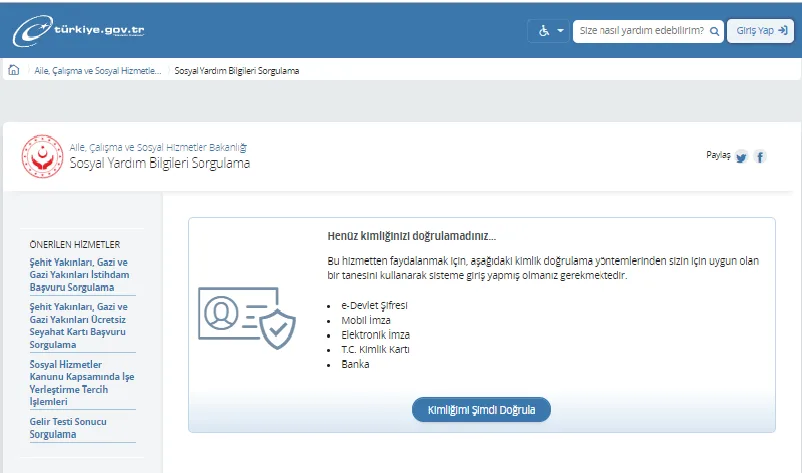
Task: Open İşe Yerleştirme Tercih İşlemleri link
Action: tap(82, 383)
